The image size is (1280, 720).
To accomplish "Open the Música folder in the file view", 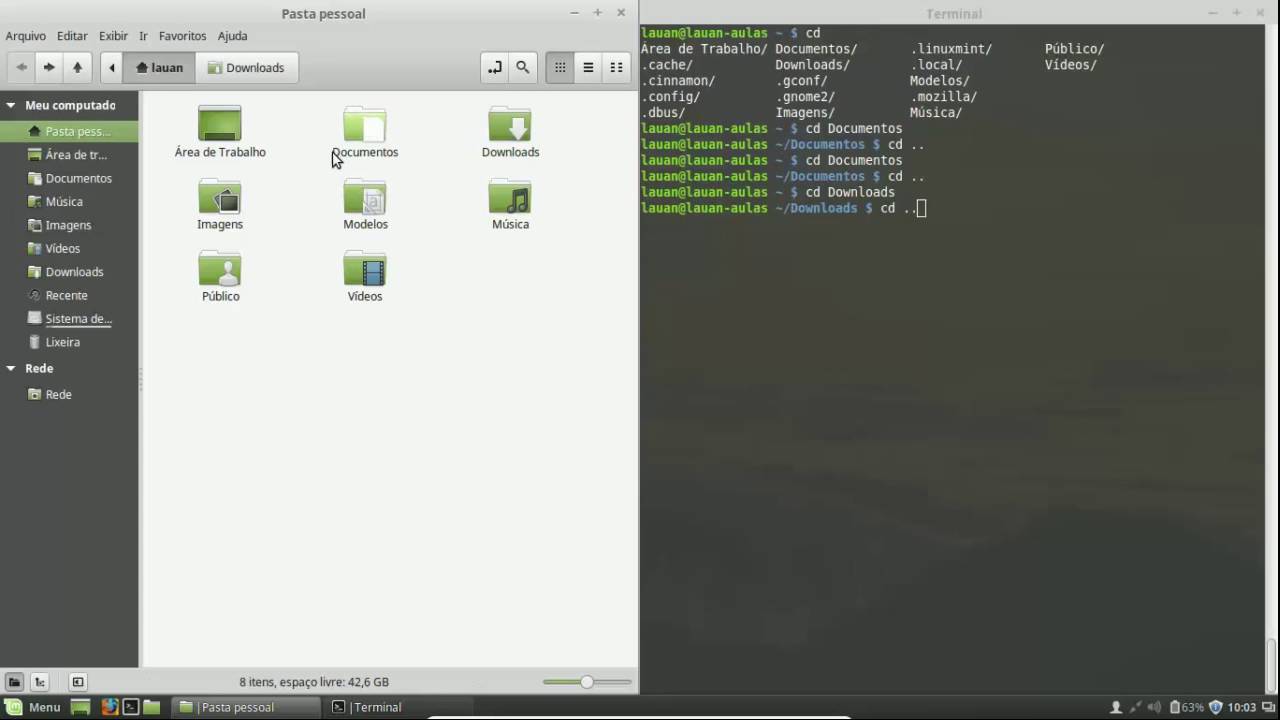I will tap(510, 204).
